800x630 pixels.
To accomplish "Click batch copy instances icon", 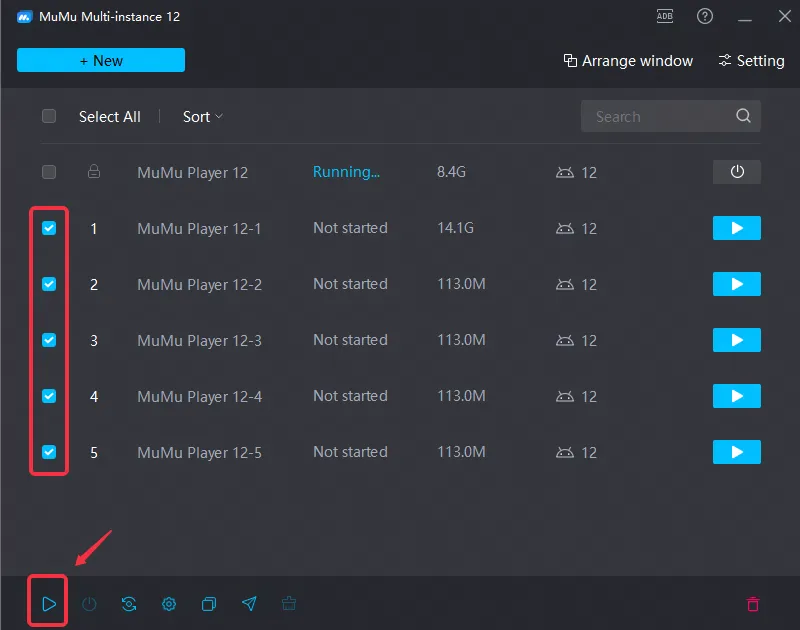I will point(209,604).
